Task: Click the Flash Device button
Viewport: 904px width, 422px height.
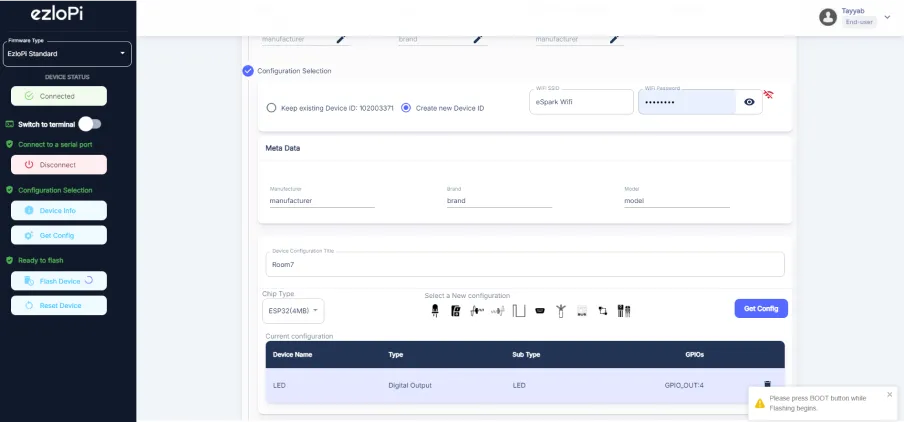Action: 58,281
